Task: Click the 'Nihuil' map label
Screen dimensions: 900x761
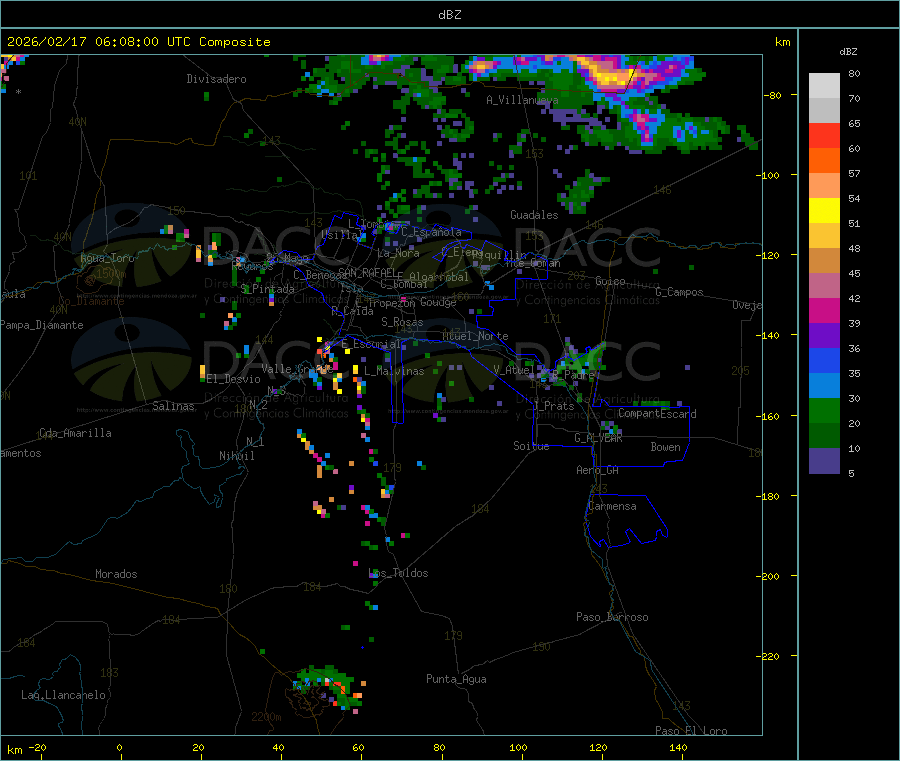Action: [x=236, y=456]
